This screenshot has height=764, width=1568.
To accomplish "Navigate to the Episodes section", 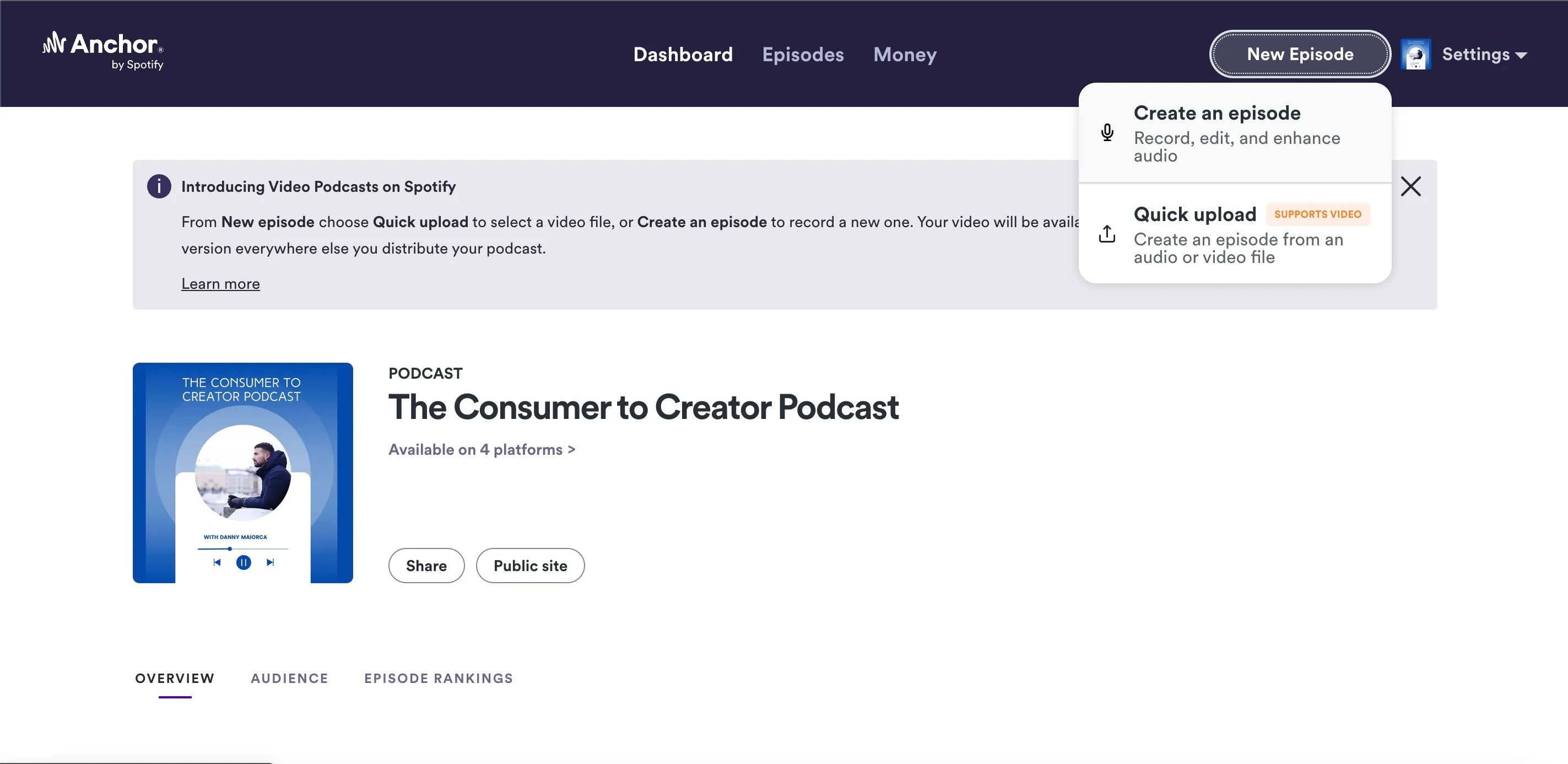I will pos(802,55).
